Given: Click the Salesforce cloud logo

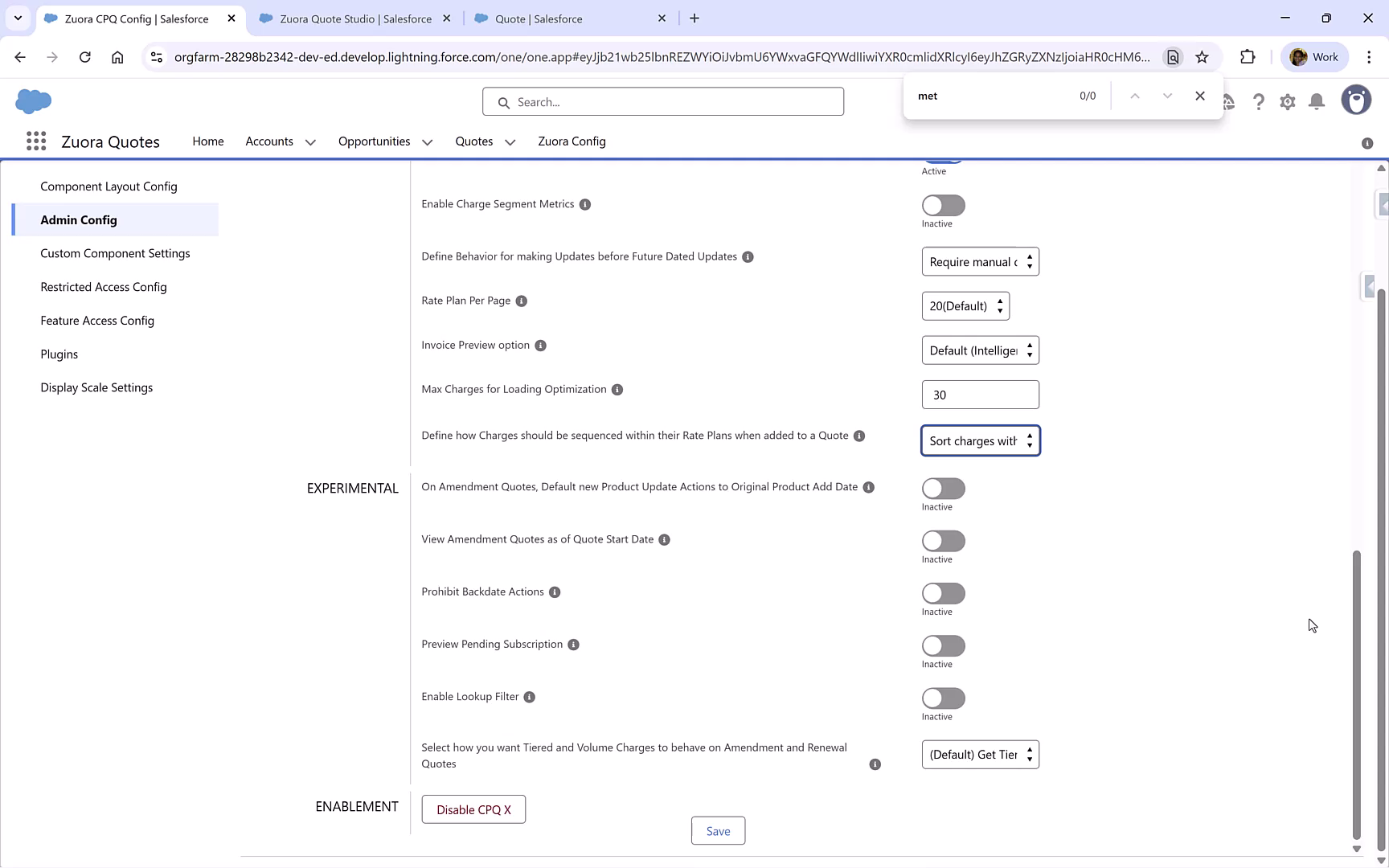Looking at the screenshot, I should 33,101.
